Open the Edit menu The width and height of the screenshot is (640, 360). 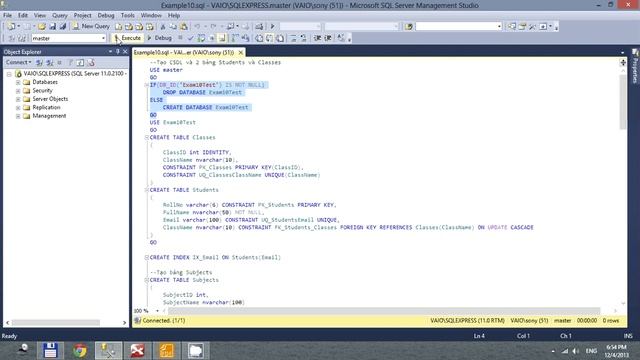23,15
